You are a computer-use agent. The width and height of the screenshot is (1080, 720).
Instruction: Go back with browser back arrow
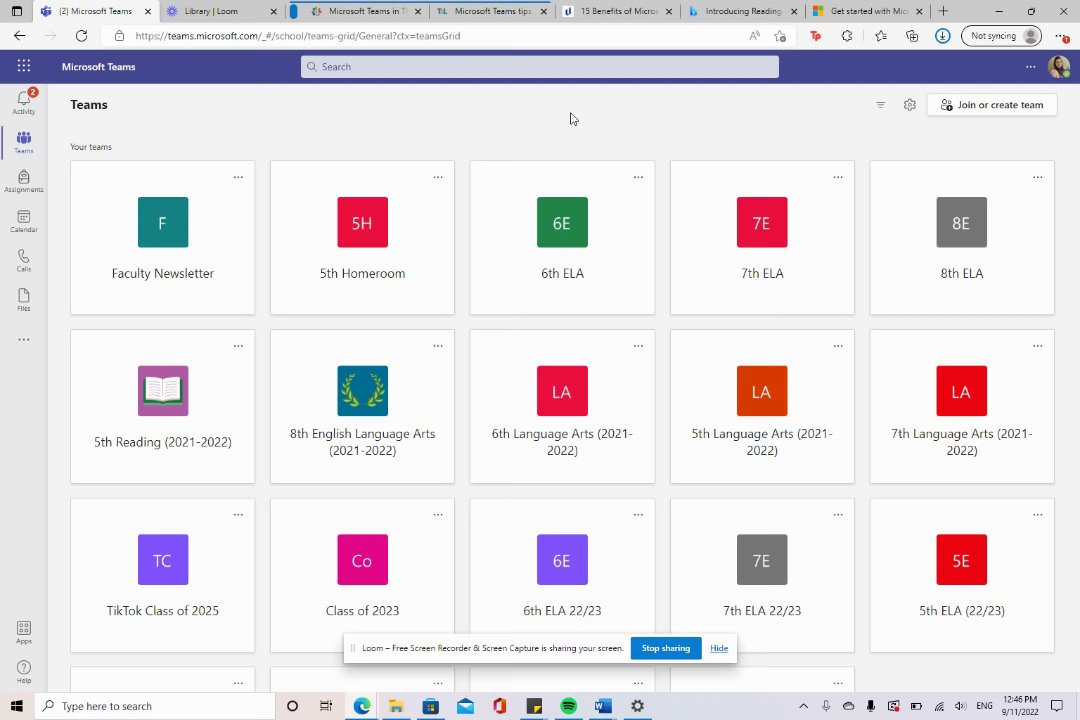click(19, 36)
